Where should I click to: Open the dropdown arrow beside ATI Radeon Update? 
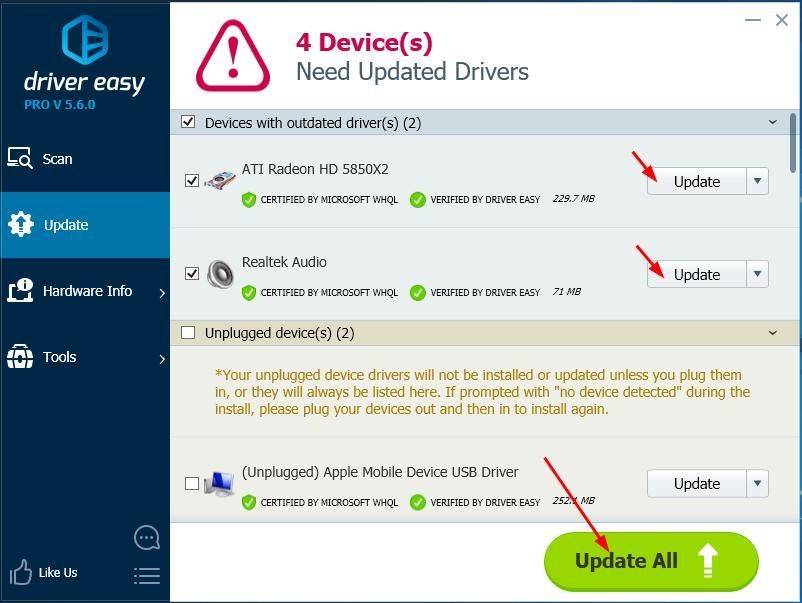(x=758, y=181)
